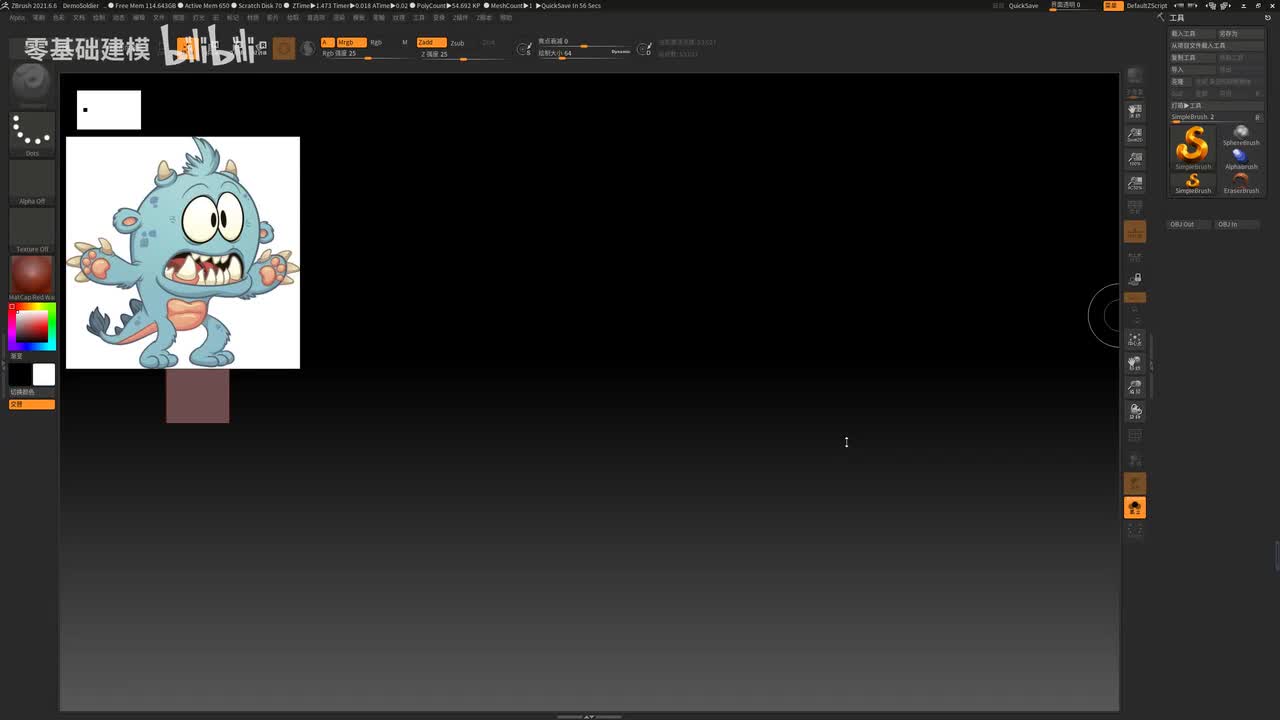Click Load Tool button
The width and height of the screenshot is (1280, 720).
[1193, 33]
